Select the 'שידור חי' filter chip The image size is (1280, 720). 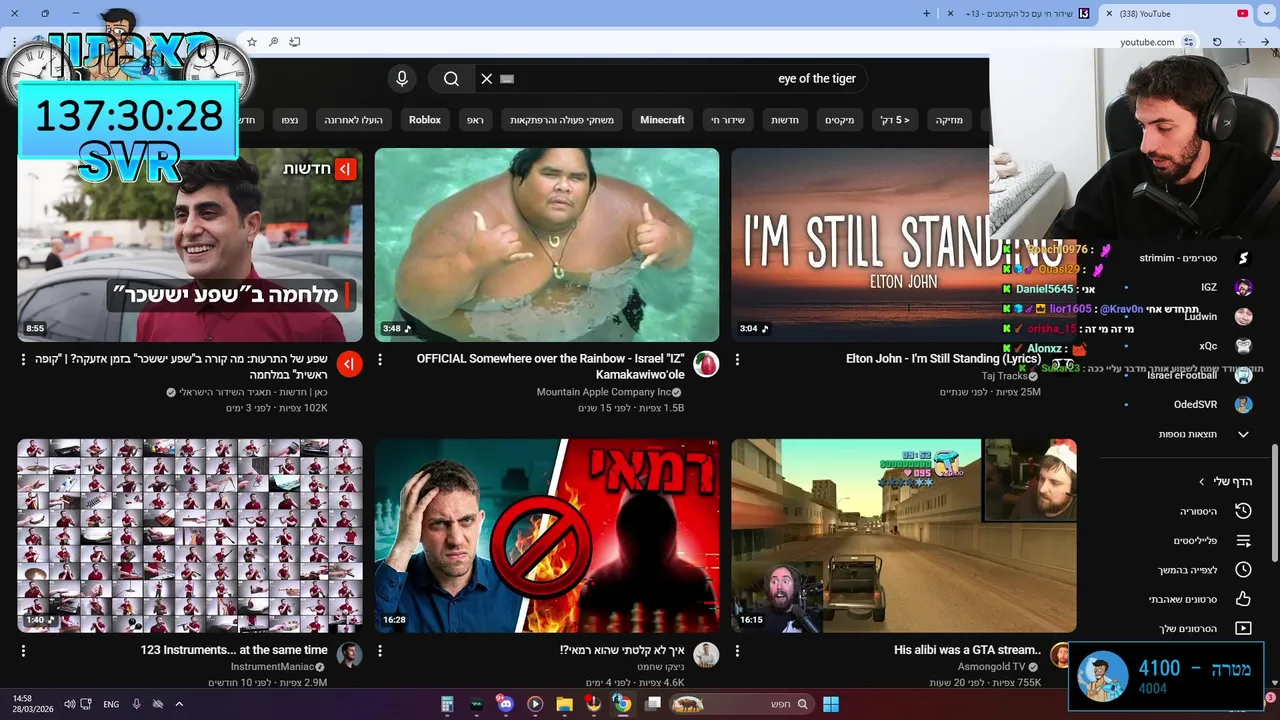click(728, 120)
